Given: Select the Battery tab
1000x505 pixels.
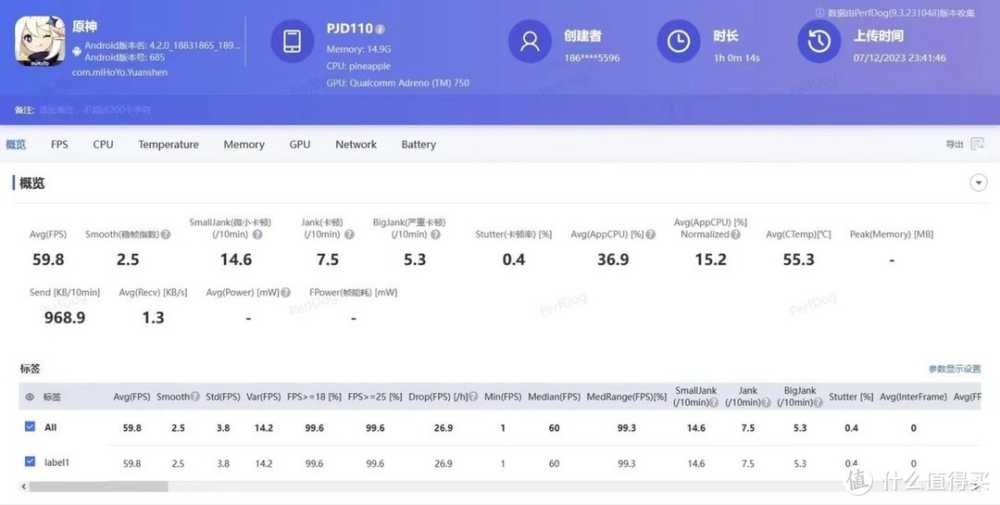Looking at the screenshot, I should pyautogui.click(x=418, y=145).
